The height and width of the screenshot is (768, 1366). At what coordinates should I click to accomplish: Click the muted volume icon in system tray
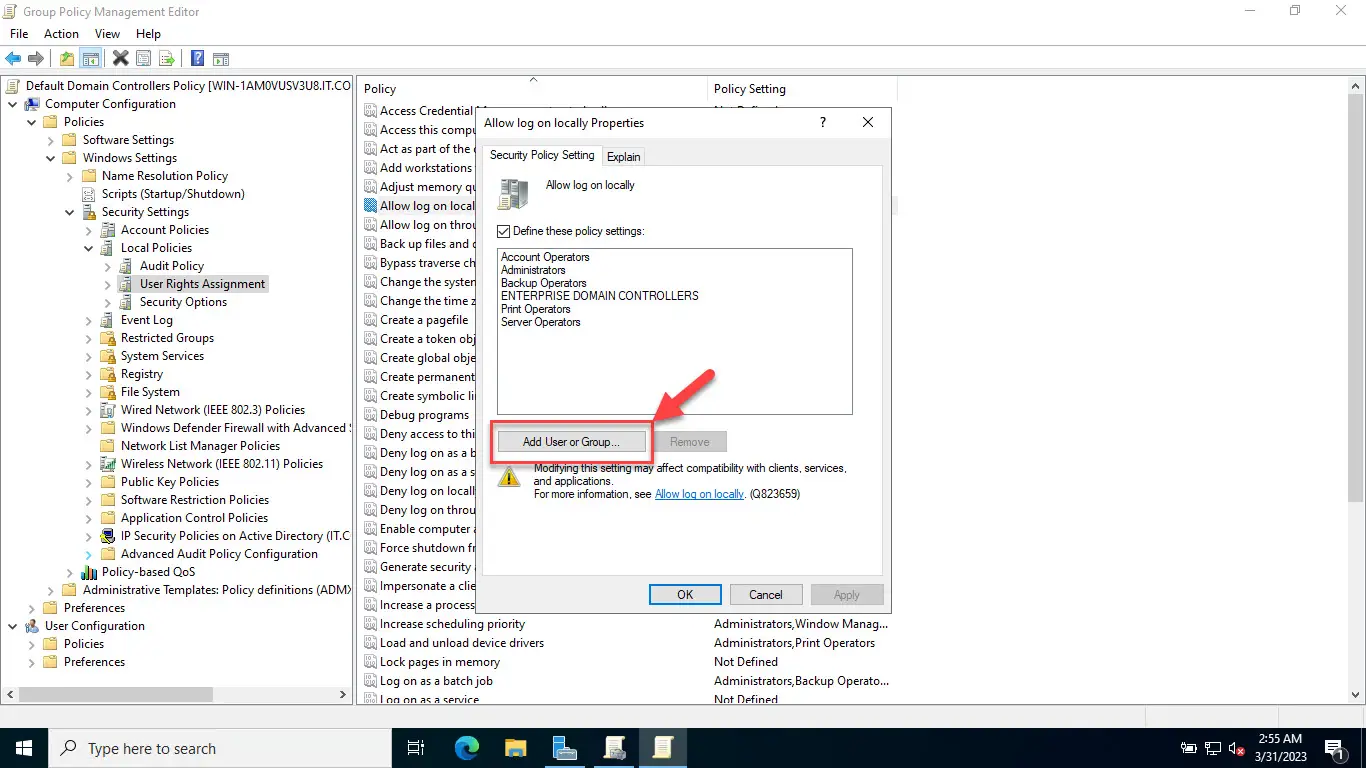[1237, 748]
